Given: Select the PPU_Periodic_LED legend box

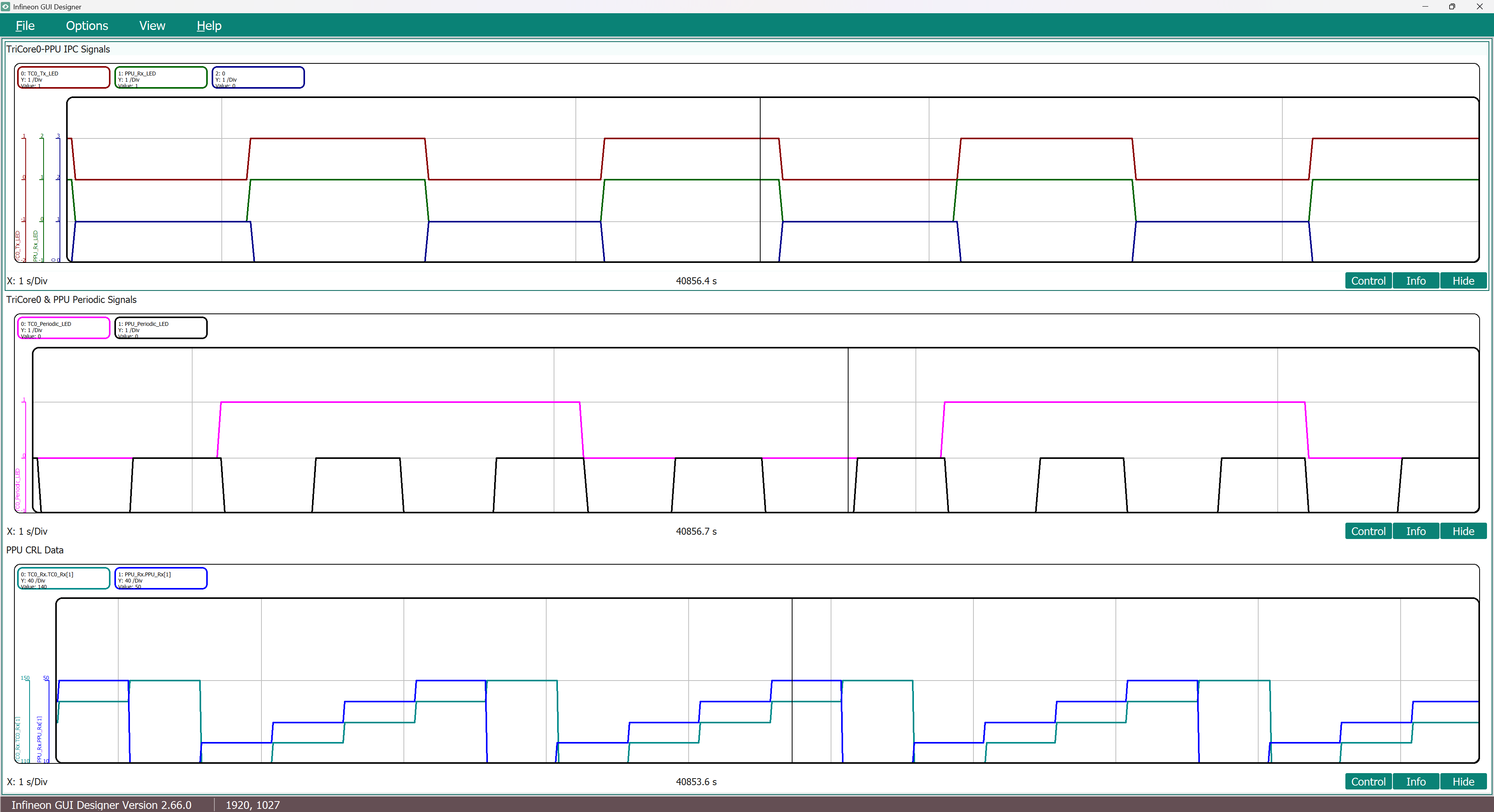Looking at the screenshot, I should [161, 328].
